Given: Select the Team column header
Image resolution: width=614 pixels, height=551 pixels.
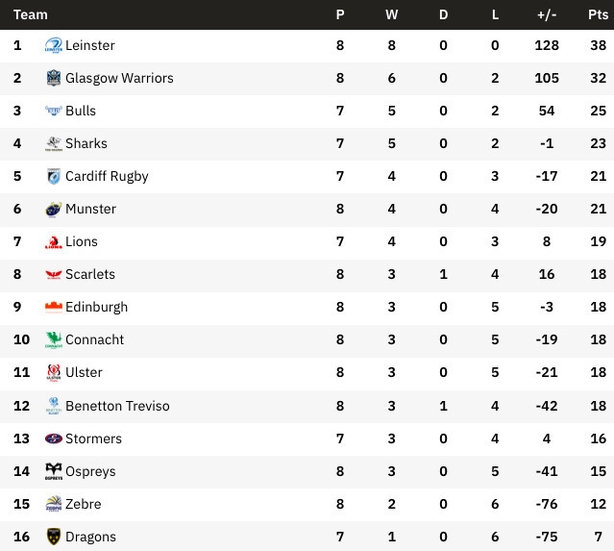Looking at the screenshot, I should click(31, 15).
